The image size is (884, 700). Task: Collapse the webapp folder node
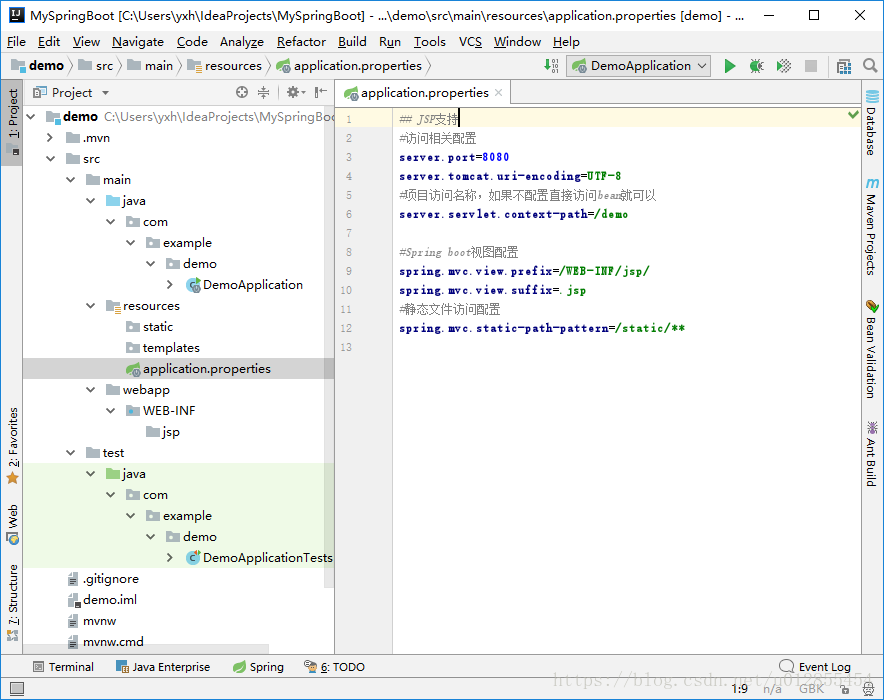click(90, 389)
